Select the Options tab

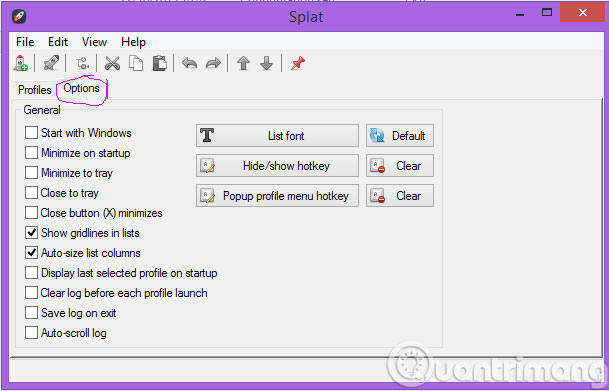(82, 89)
